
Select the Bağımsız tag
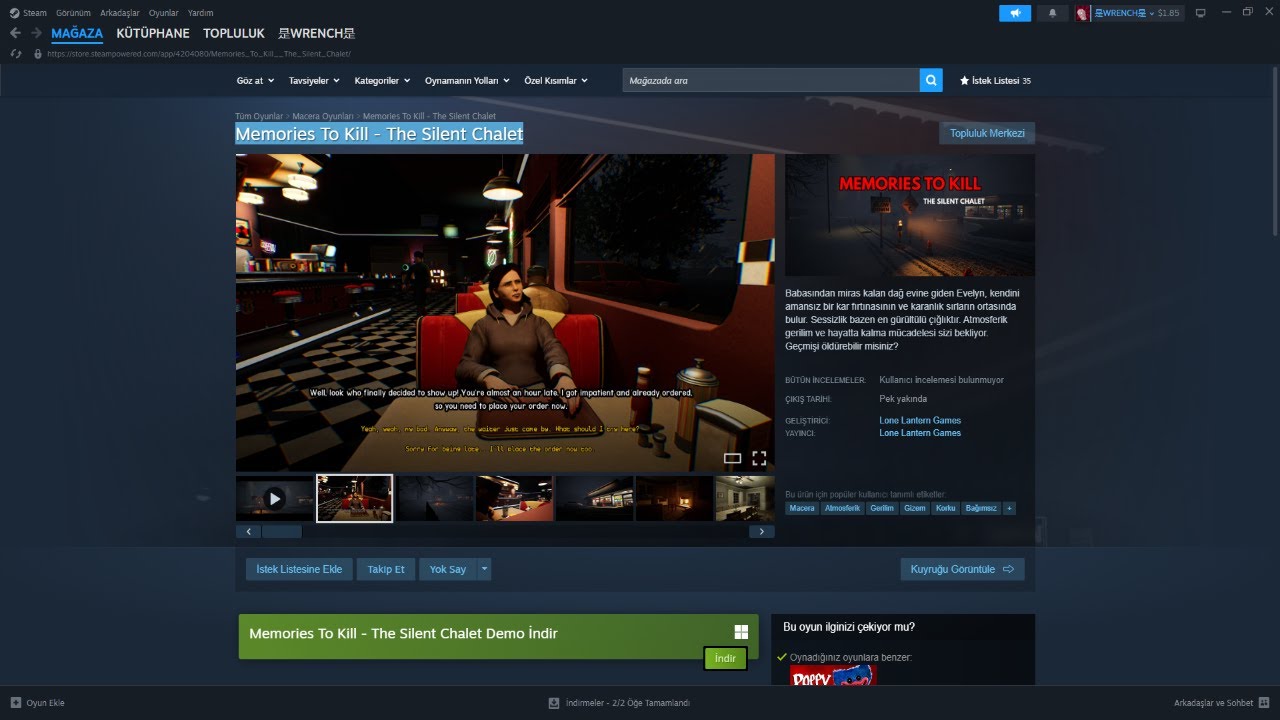click(x=981, y=508)
